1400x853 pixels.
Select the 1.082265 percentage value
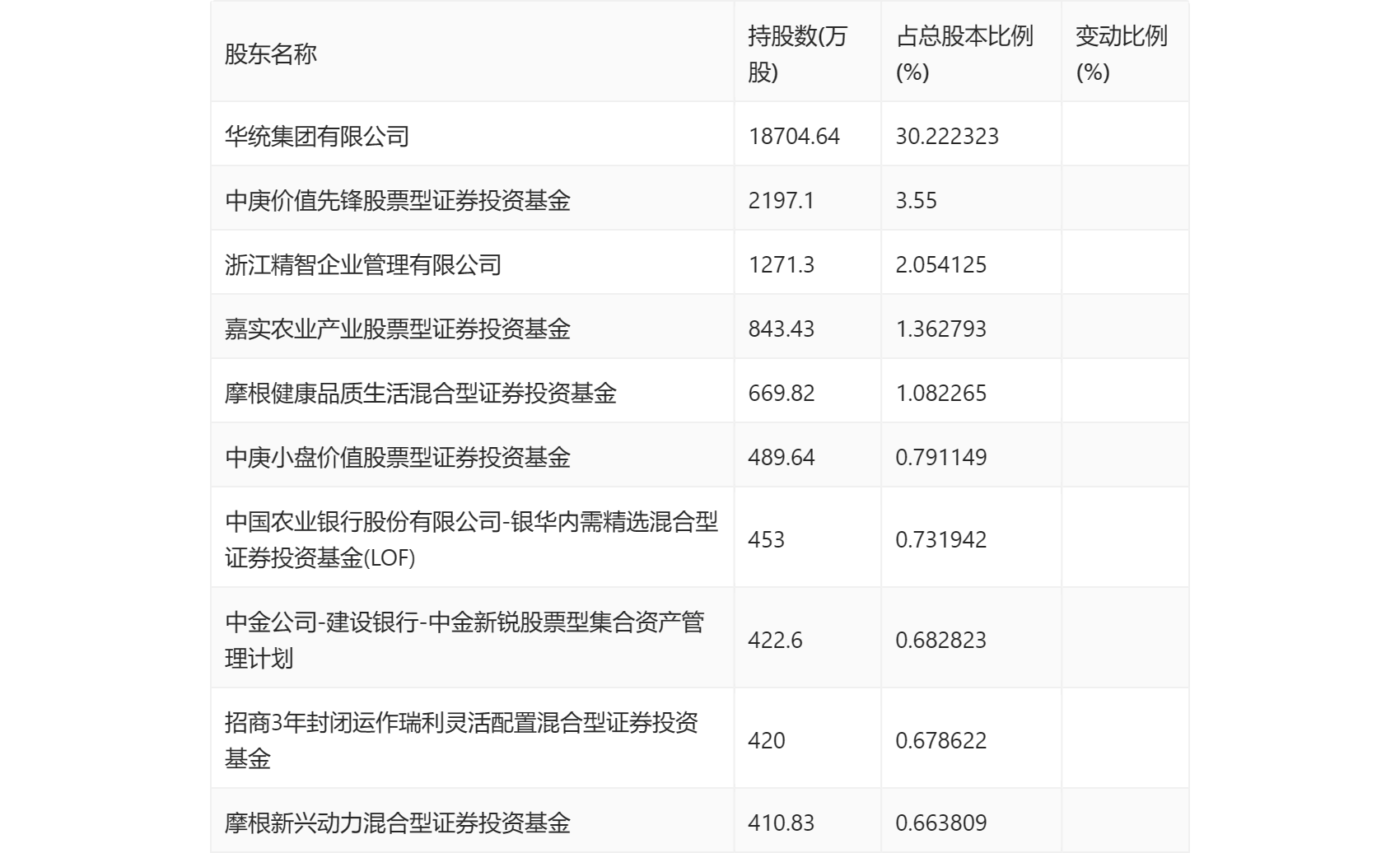coord(941,393)
